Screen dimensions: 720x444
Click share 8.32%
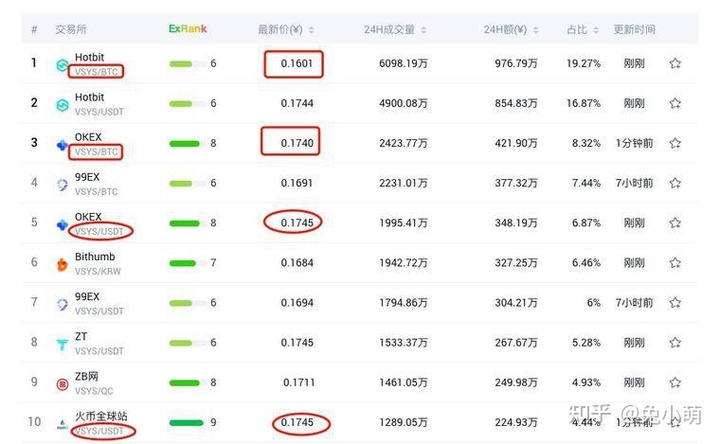(586, 143)
